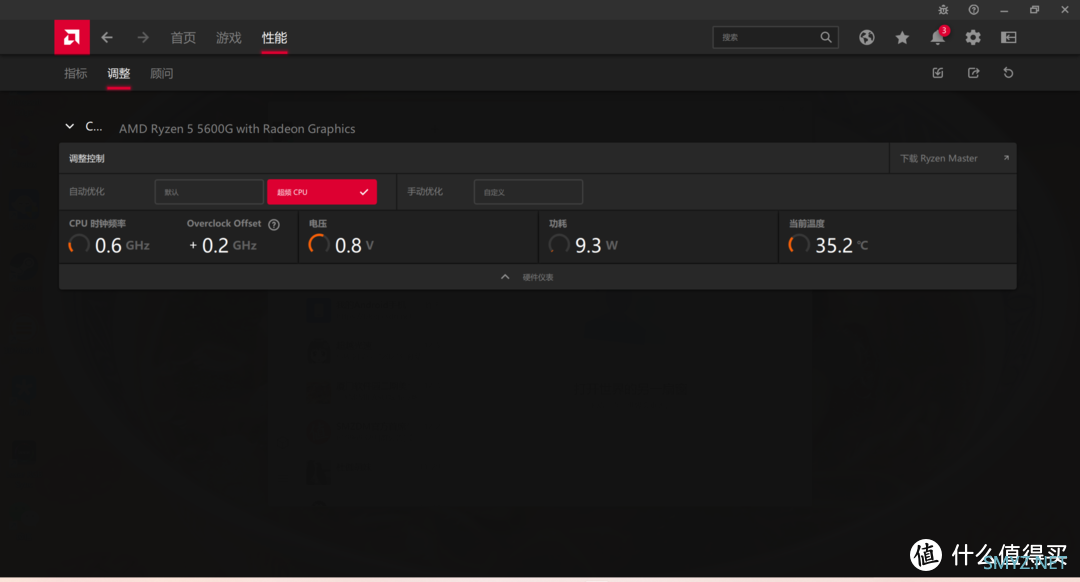
Task: Click the AMD logo home icon
Action: [x=72, y=37]
